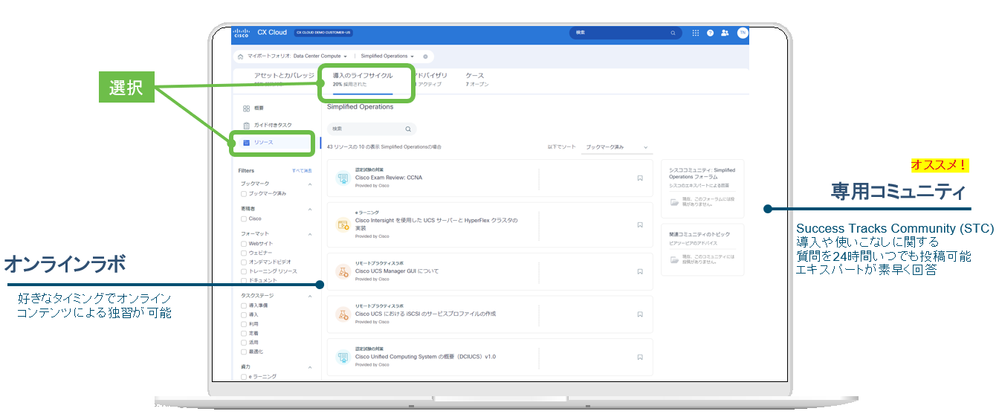Click the magnifier icon in the resources search box
This screenshot has width=999, height=417.
pos(408,129)
